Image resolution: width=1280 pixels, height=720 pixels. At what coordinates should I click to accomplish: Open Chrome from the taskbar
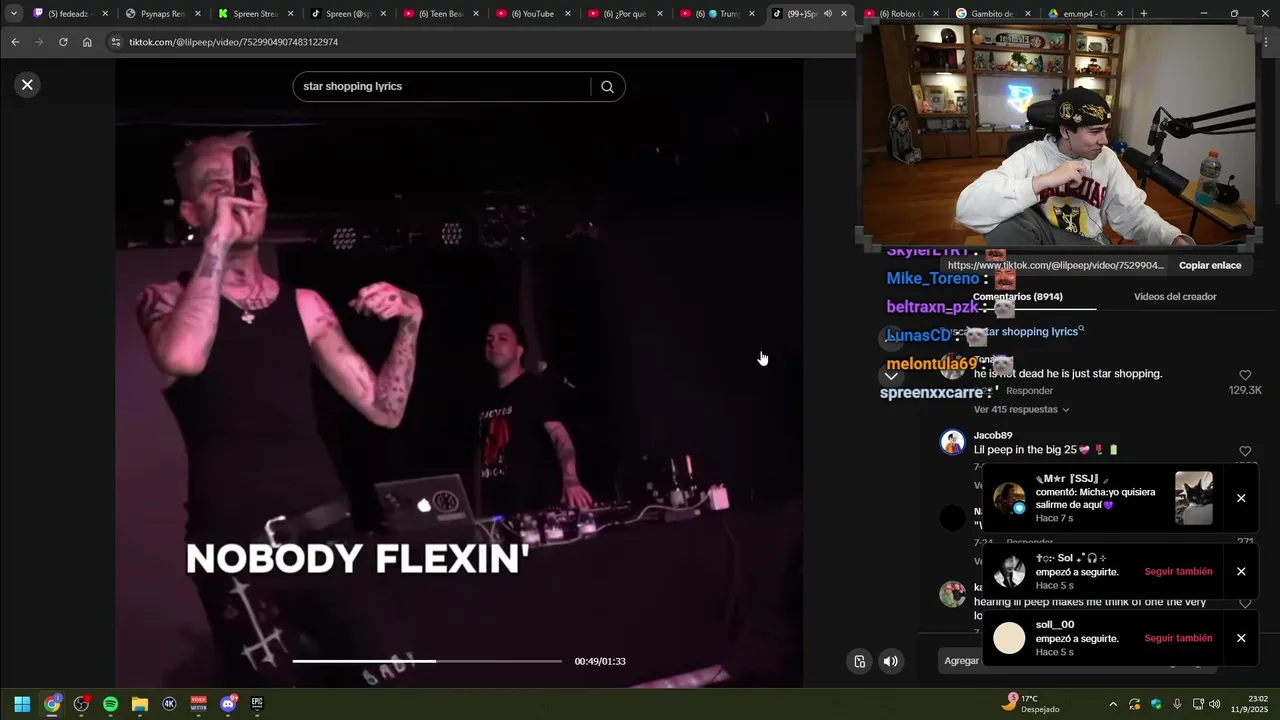(x=52, y=704)
